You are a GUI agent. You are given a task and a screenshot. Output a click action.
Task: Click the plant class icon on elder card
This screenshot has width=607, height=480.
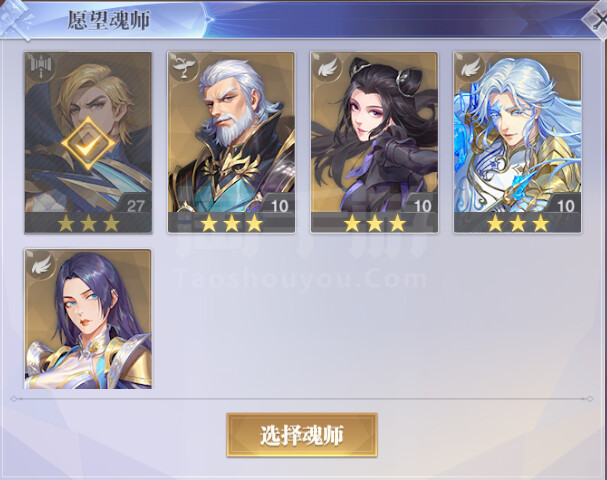183,67
